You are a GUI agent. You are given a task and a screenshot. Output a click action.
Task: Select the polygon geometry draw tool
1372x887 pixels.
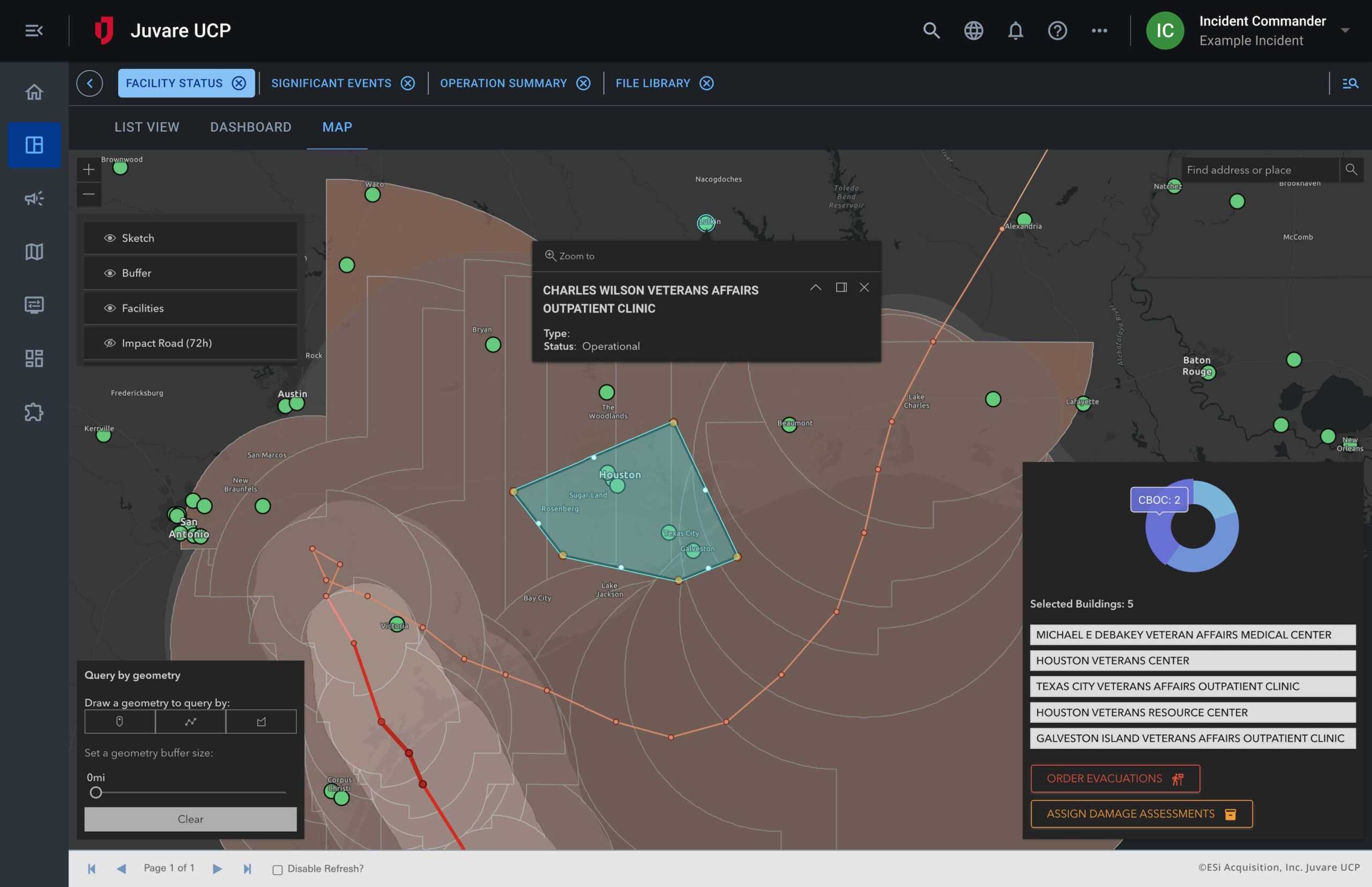tap(262, 721)
